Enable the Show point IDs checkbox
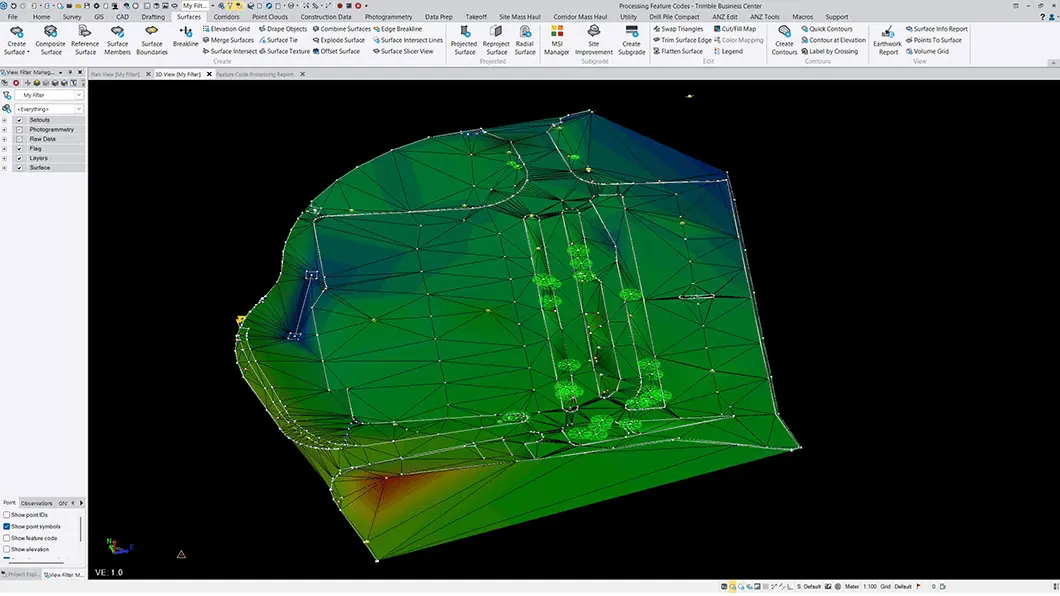Image resolution: width=1060 pixels, height=596 pixels. pos(7,514)
